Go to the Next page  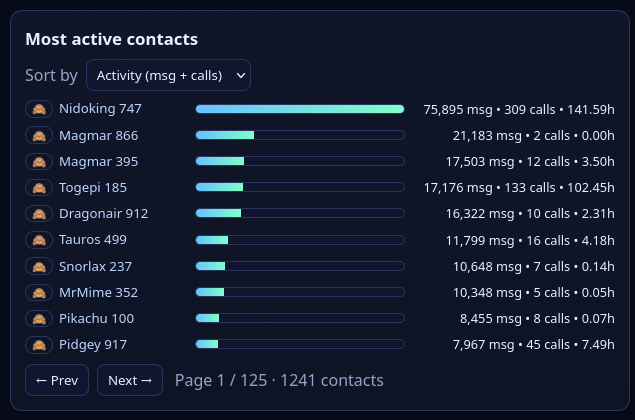click(x=130, y=380)
